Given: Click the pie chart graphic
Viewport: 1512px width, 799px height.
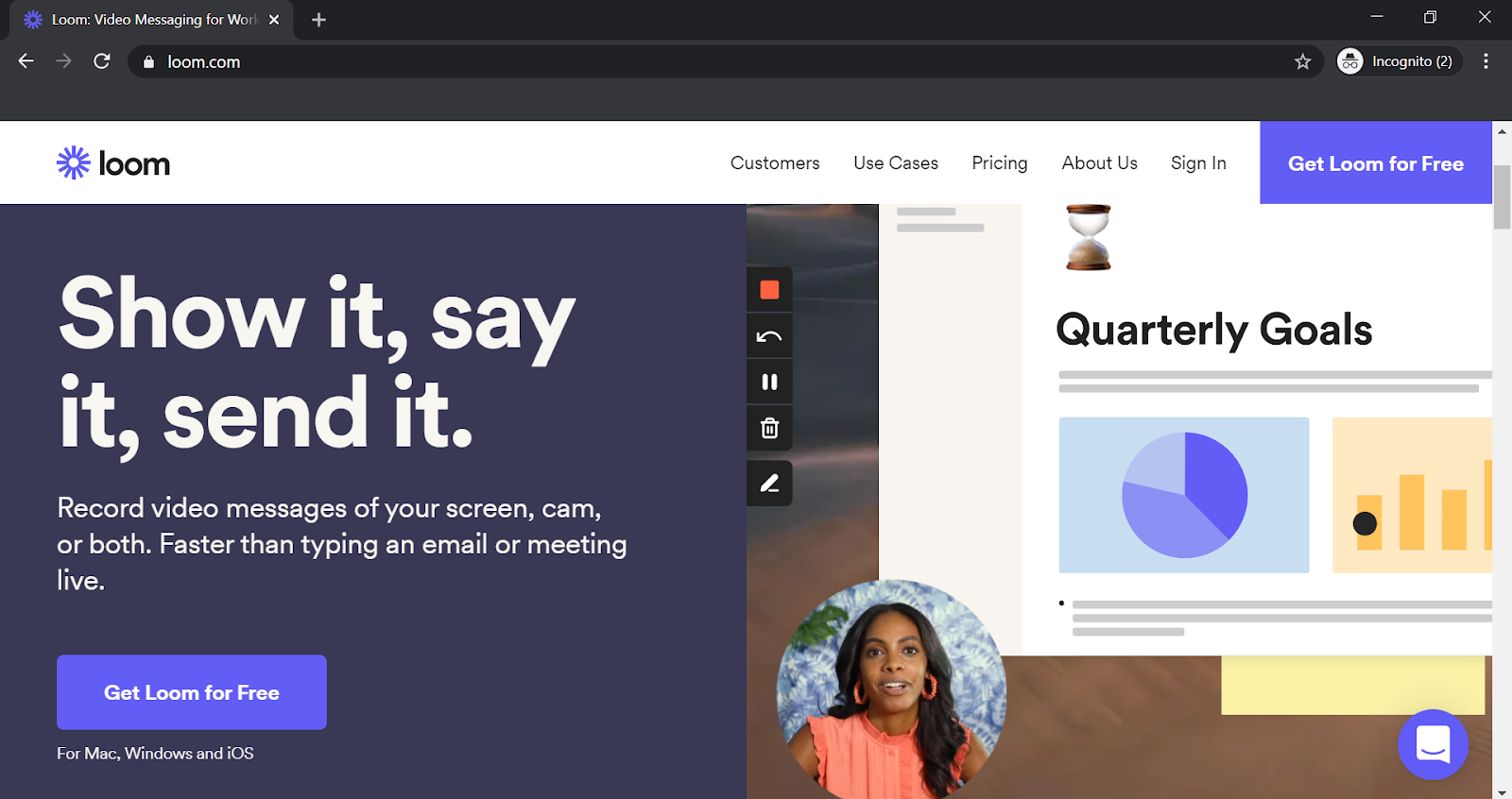Looking at the screenshot, I should click(1184, 495).
